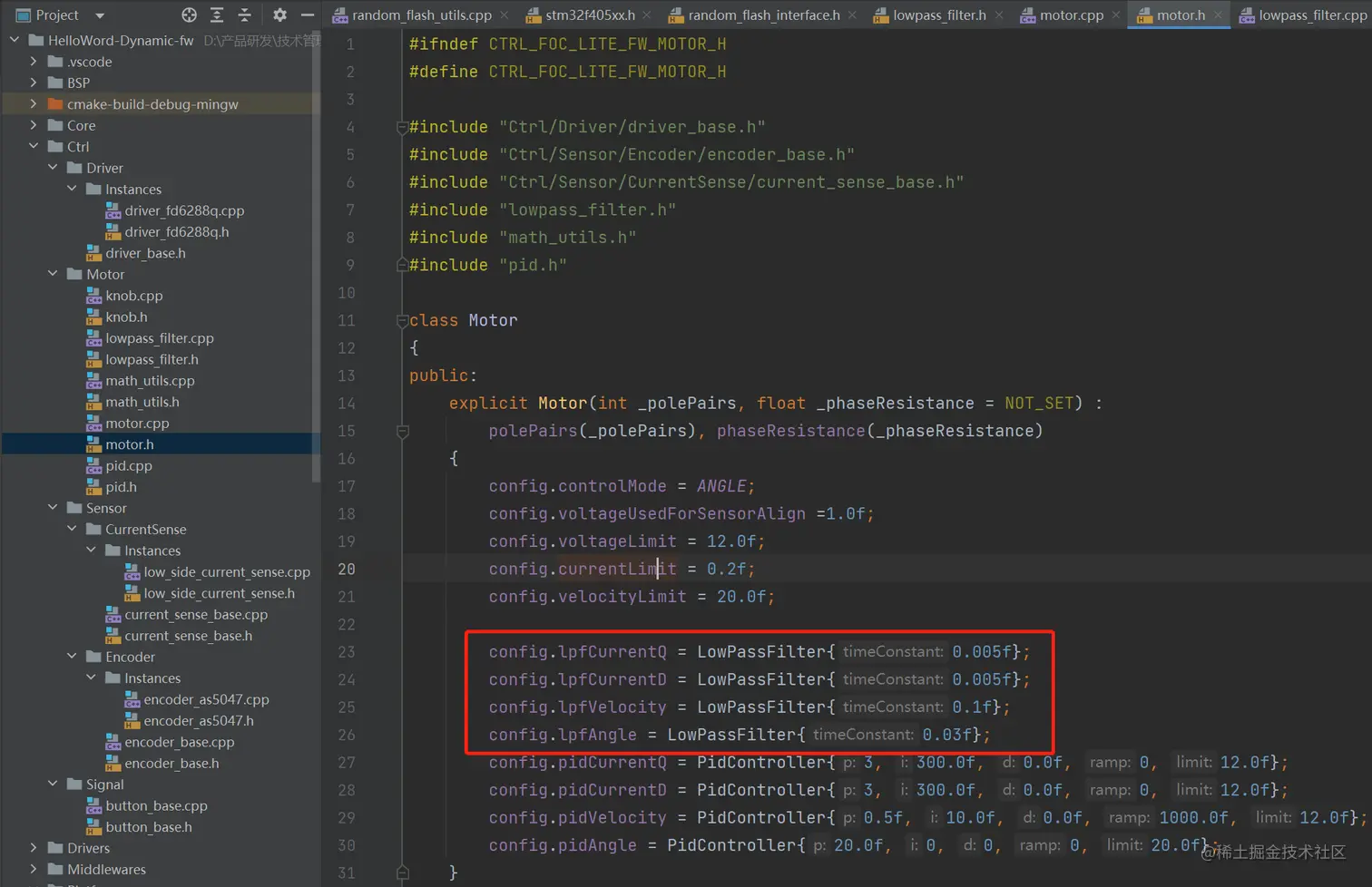Expand the cmake-build-debug-mingw folder
1372x887 pixels.
34,104
